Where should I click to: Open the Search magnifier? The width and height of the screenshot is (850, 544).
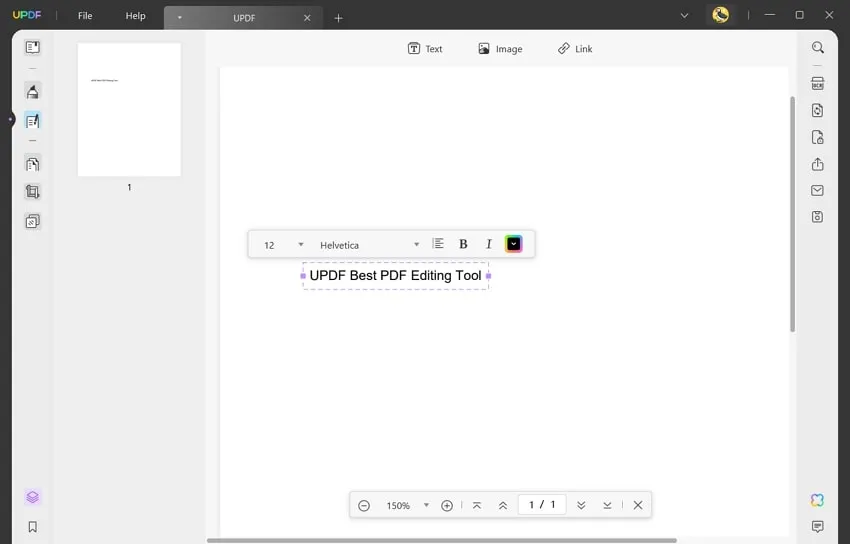pyautogui.click(x=817, y=48)
